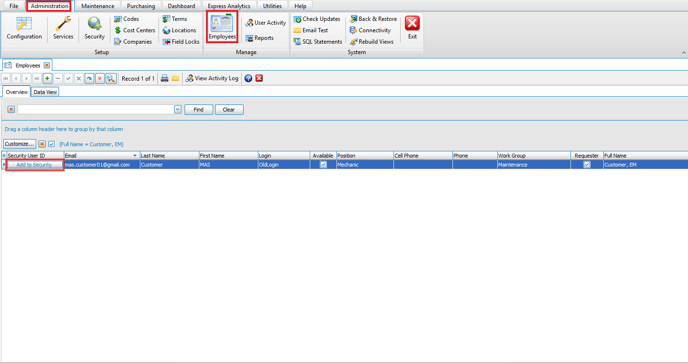Close the Employees document tab
Viewport: 688px width, 363px height.
point(47,65)
